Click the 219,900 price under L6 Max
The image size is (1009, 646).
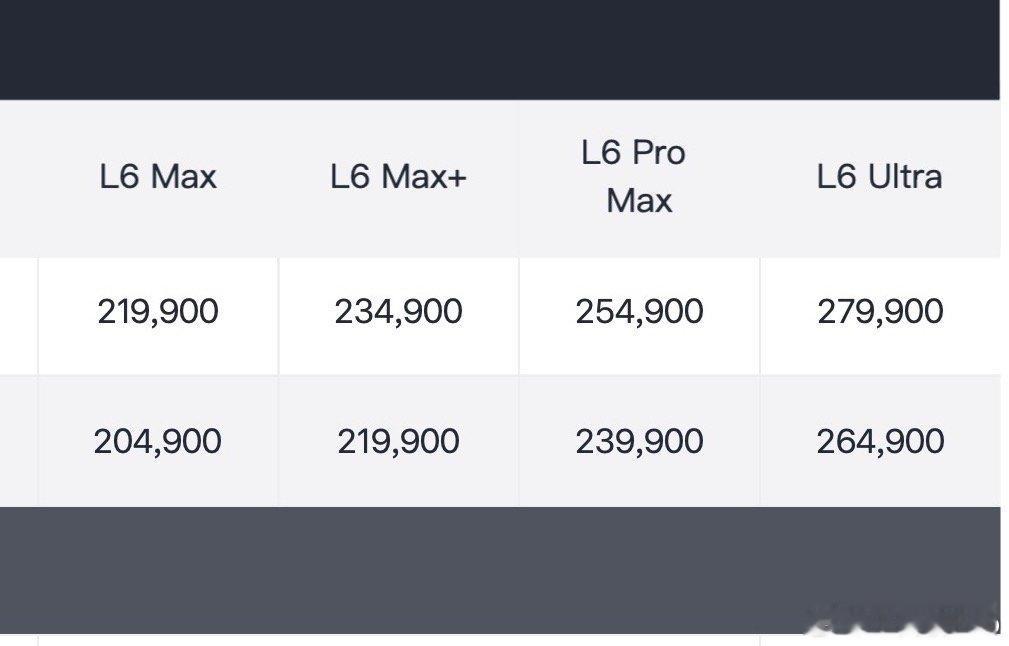pos(158,311)
